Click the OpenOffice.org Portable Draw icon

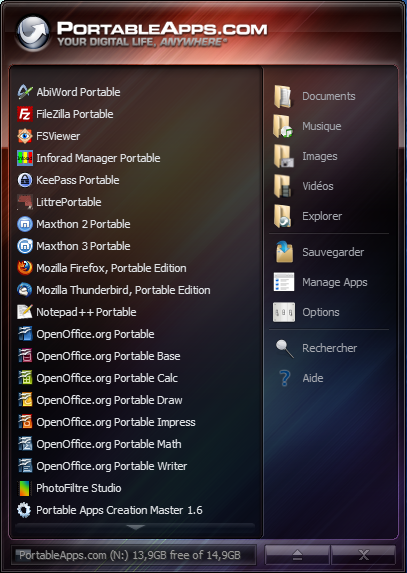25,400
